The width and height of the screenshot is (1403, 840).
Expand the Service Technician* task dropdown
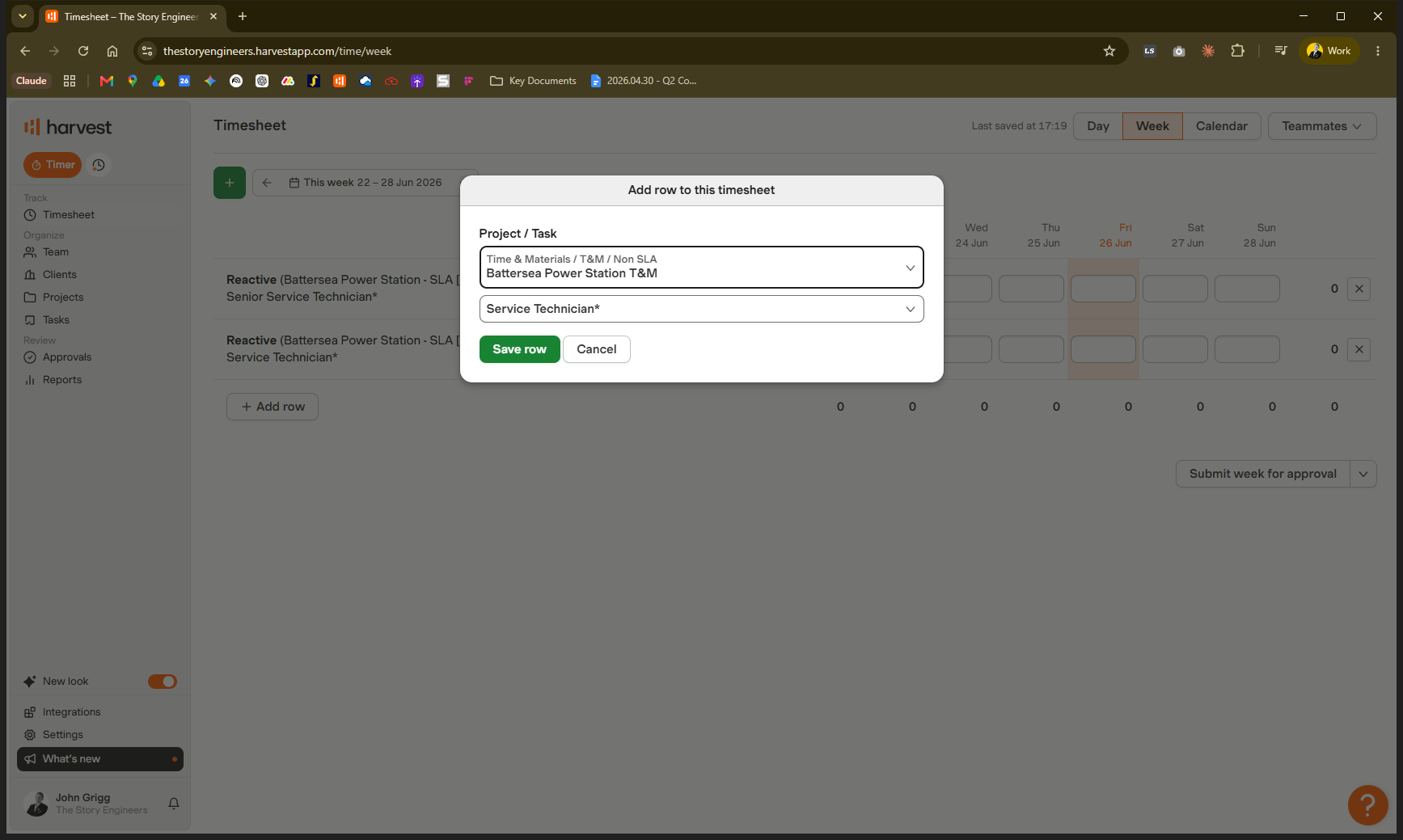[x=701, y=309]
